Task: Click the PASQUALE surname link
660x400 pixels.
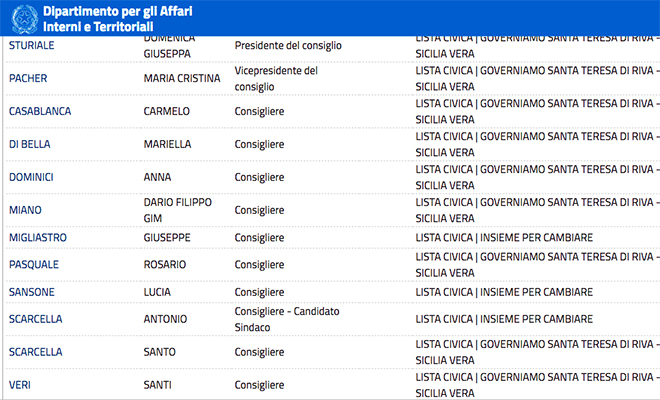Action: pyautogui.click(x=34, y=264)
